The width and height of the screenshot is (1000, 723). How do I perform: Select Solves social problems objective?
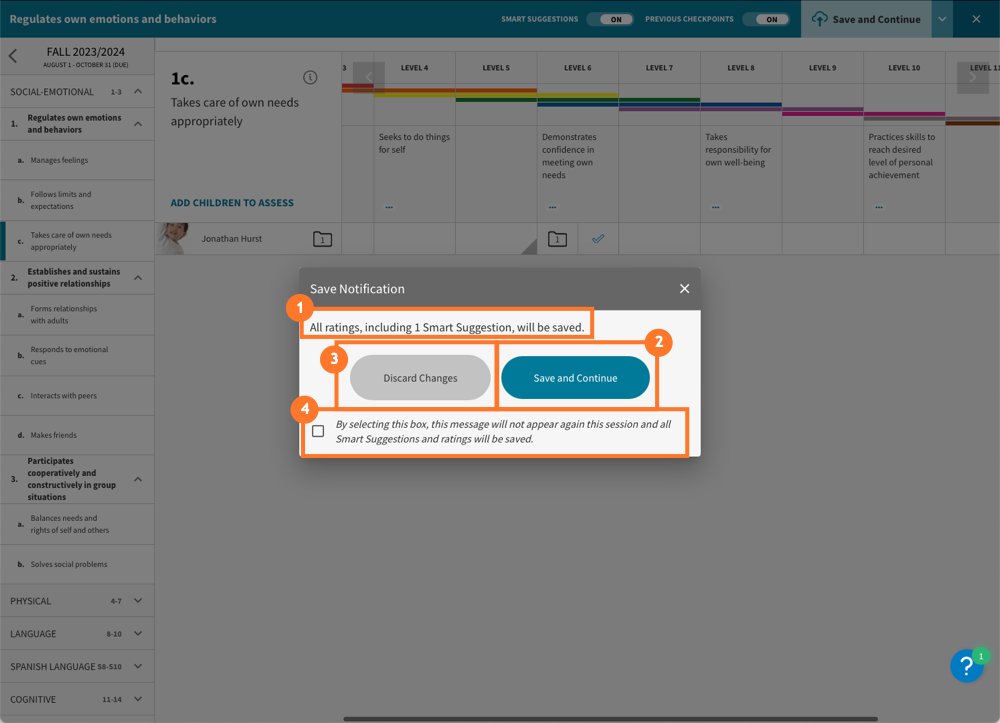coord(68,564)
